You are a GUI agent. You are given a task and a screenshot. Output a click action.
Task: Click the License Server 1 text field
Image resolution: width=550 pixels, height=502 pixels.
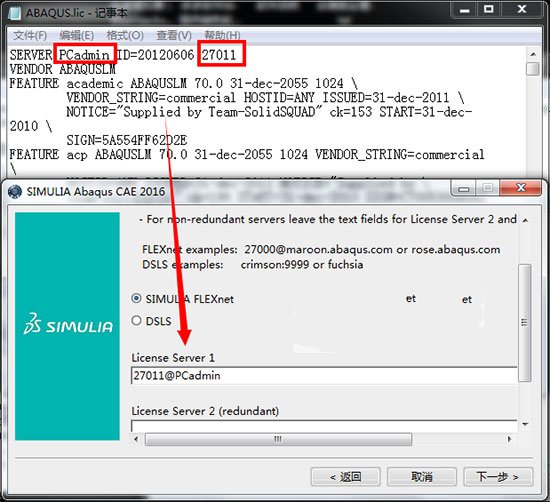(324, 375)
